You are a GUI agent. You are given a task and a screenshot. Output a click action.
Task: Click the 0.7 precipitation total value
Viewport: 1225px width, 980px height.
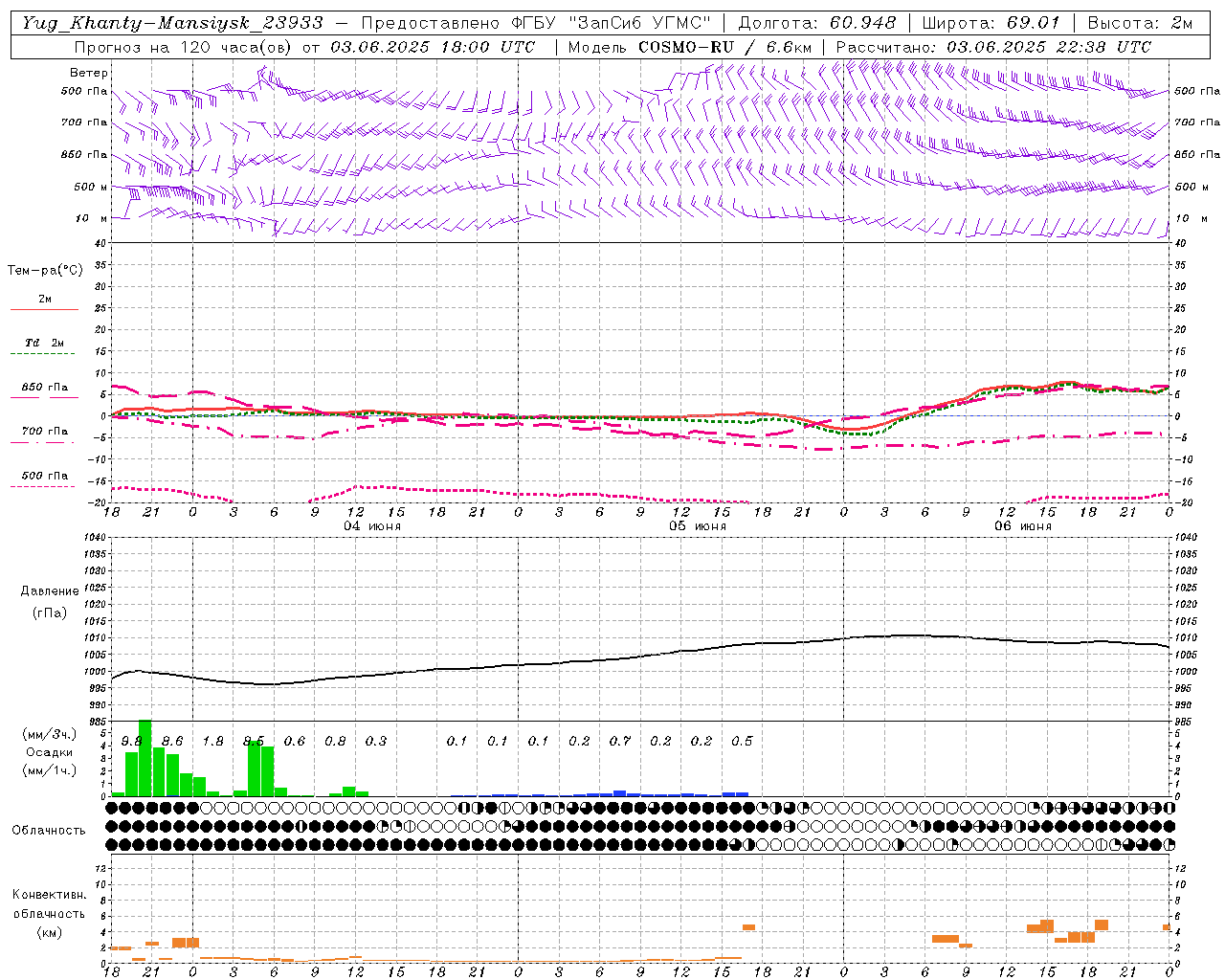pyautogui.click(x=620, y=742)
